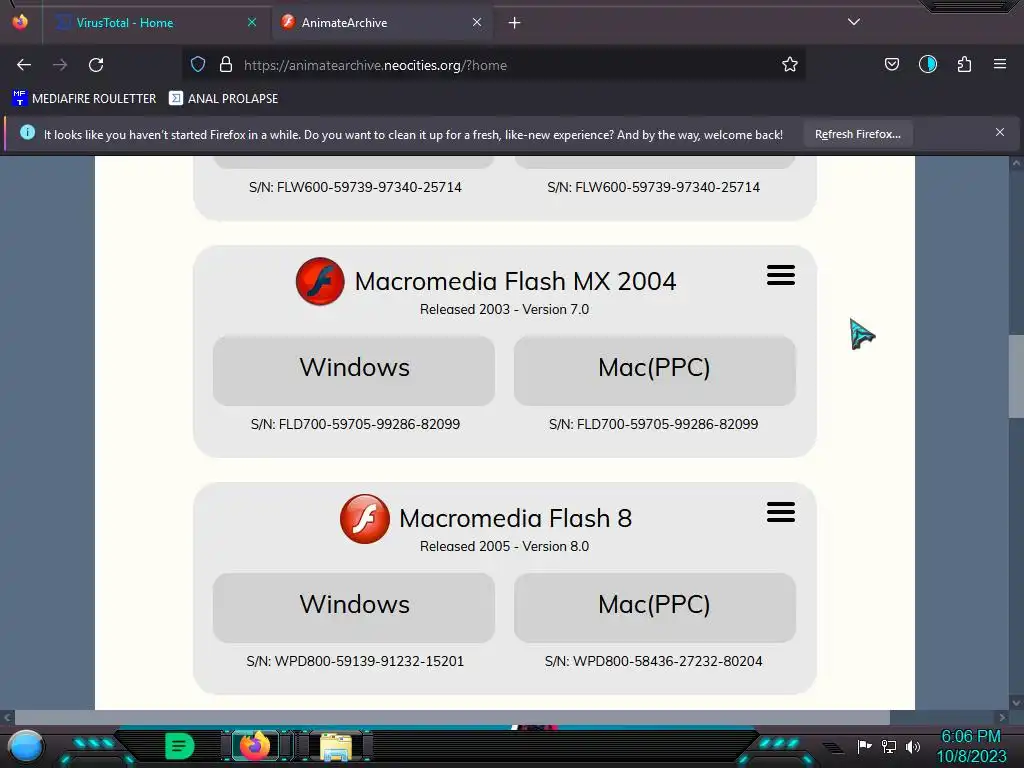Click the scroll up arrow of the page

click(x=1016, y=163)
